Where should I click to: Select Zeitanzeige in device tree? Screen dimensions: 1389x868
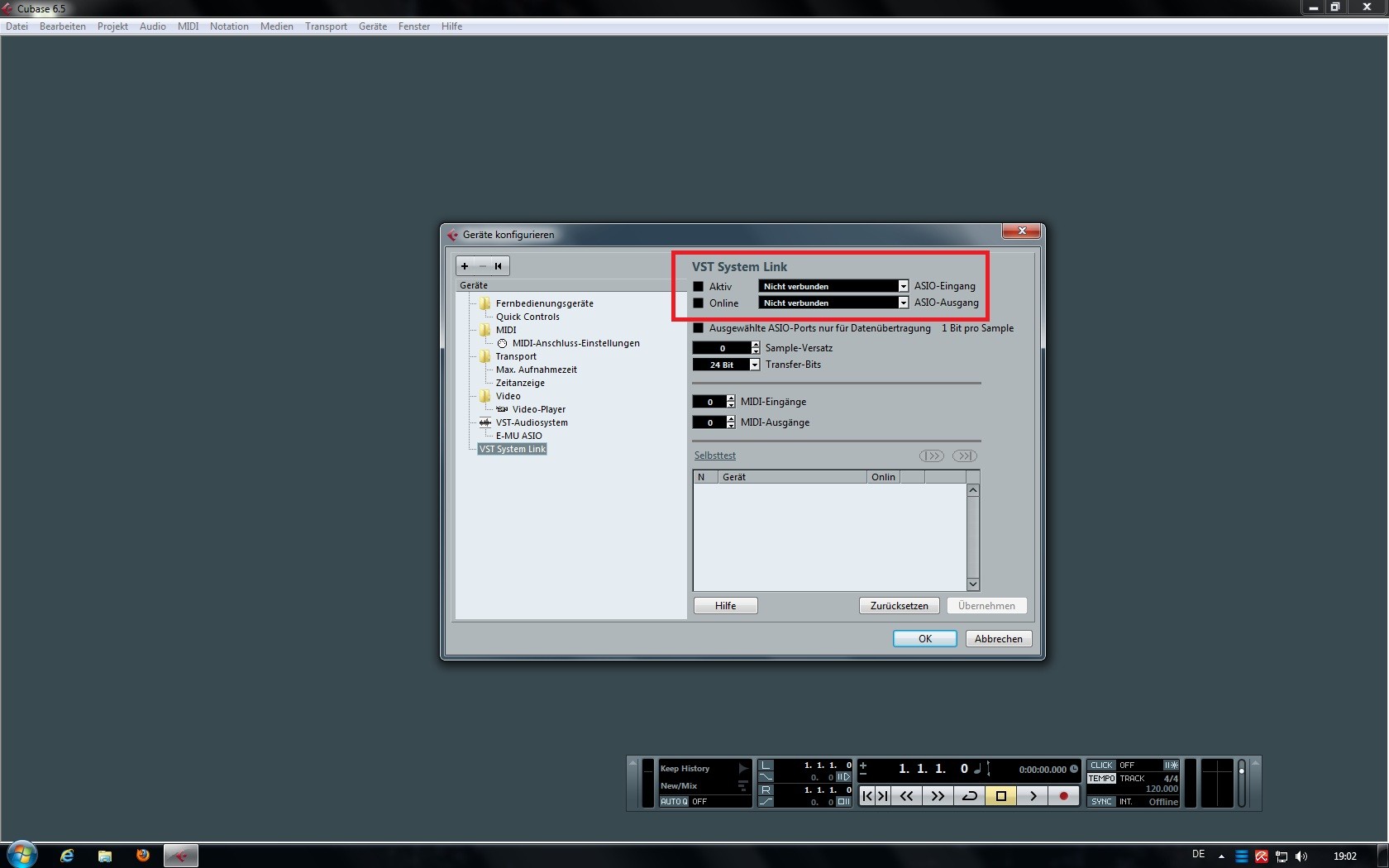pyautogui.click(x=520, y=383)
